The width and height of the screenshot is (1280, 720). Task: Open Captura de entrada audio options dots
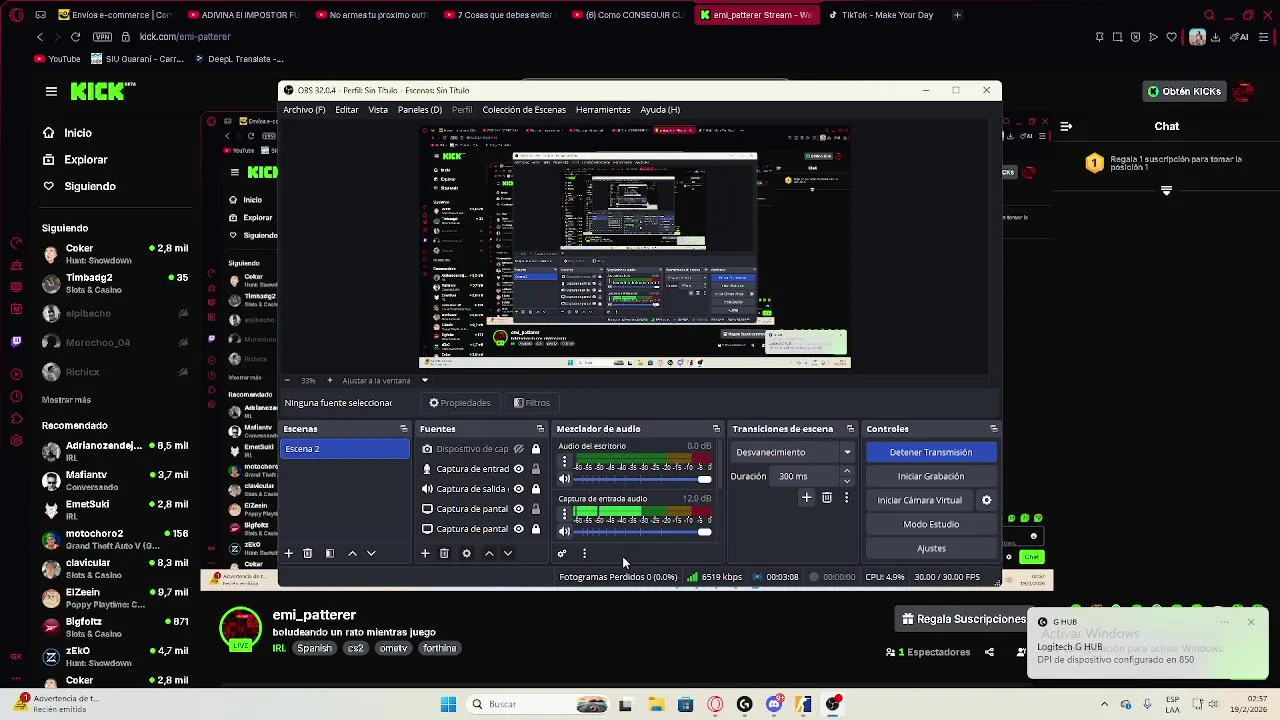564,515
